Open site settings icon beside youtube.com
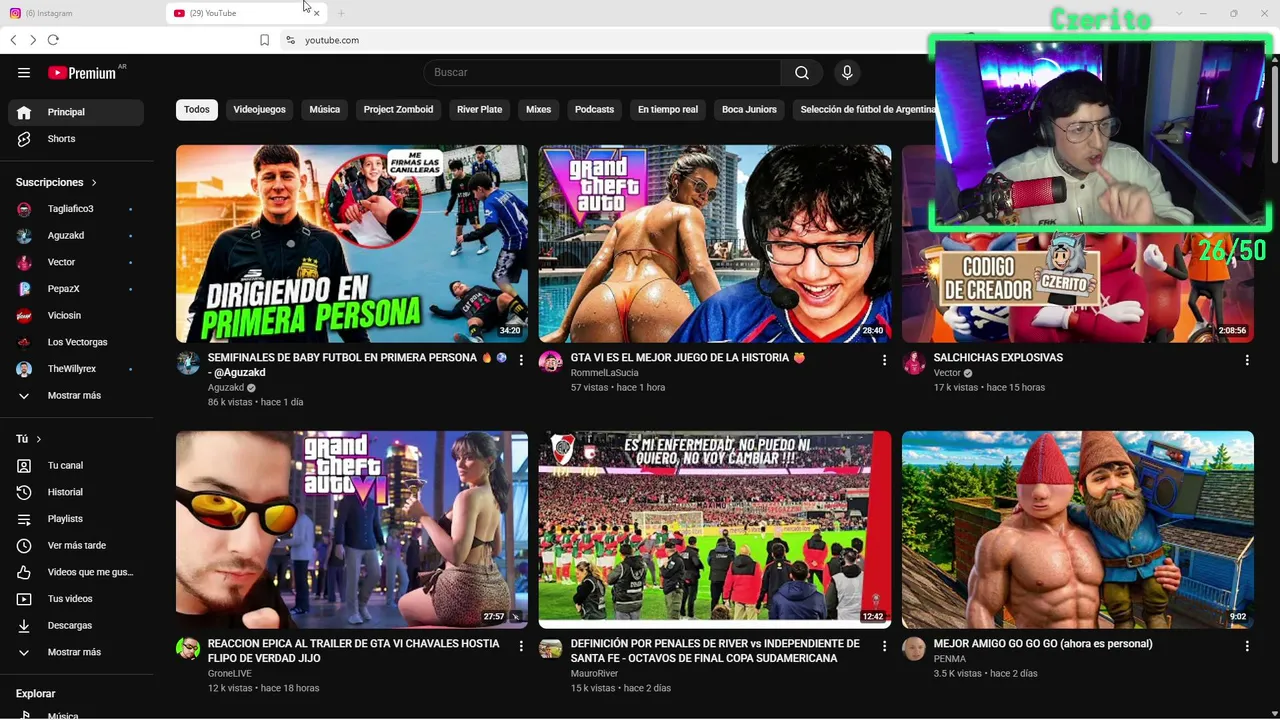 point(290,40)
